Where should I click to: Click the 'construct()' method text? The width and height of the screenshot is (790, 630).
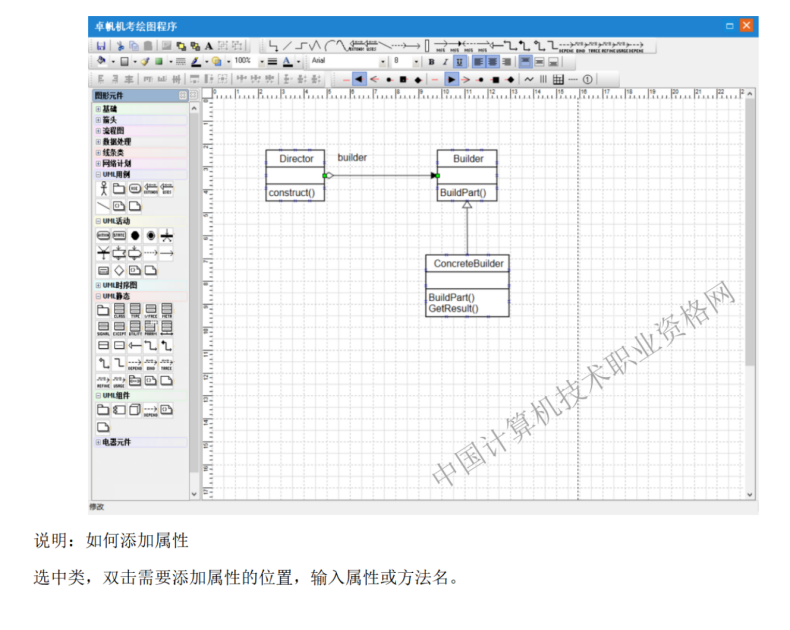click(292, 193)
